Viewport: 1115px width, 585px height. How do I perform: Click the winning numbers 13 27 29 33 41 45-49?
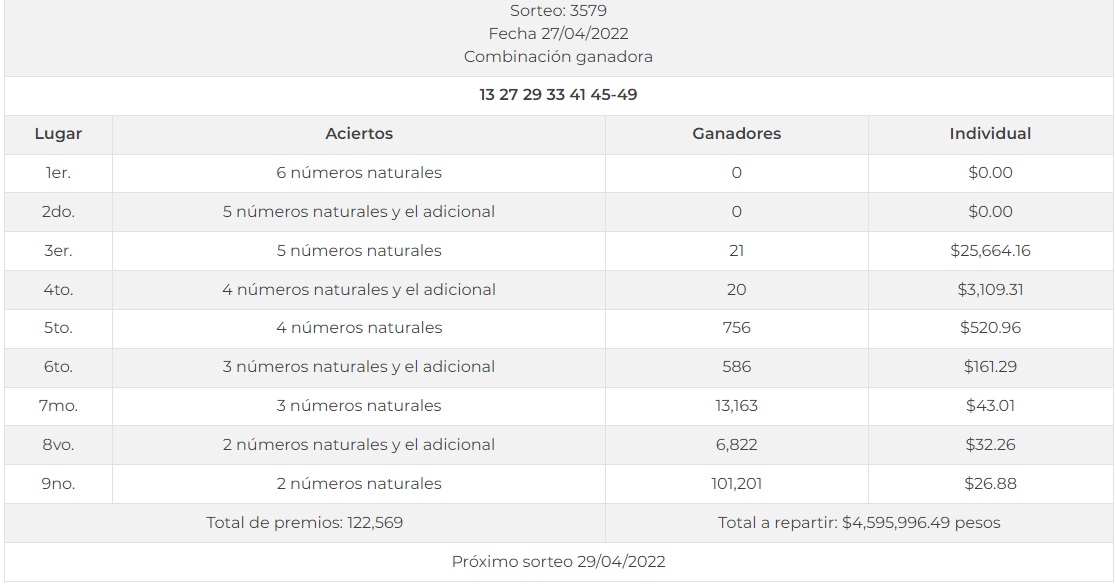tap(558, 95)
